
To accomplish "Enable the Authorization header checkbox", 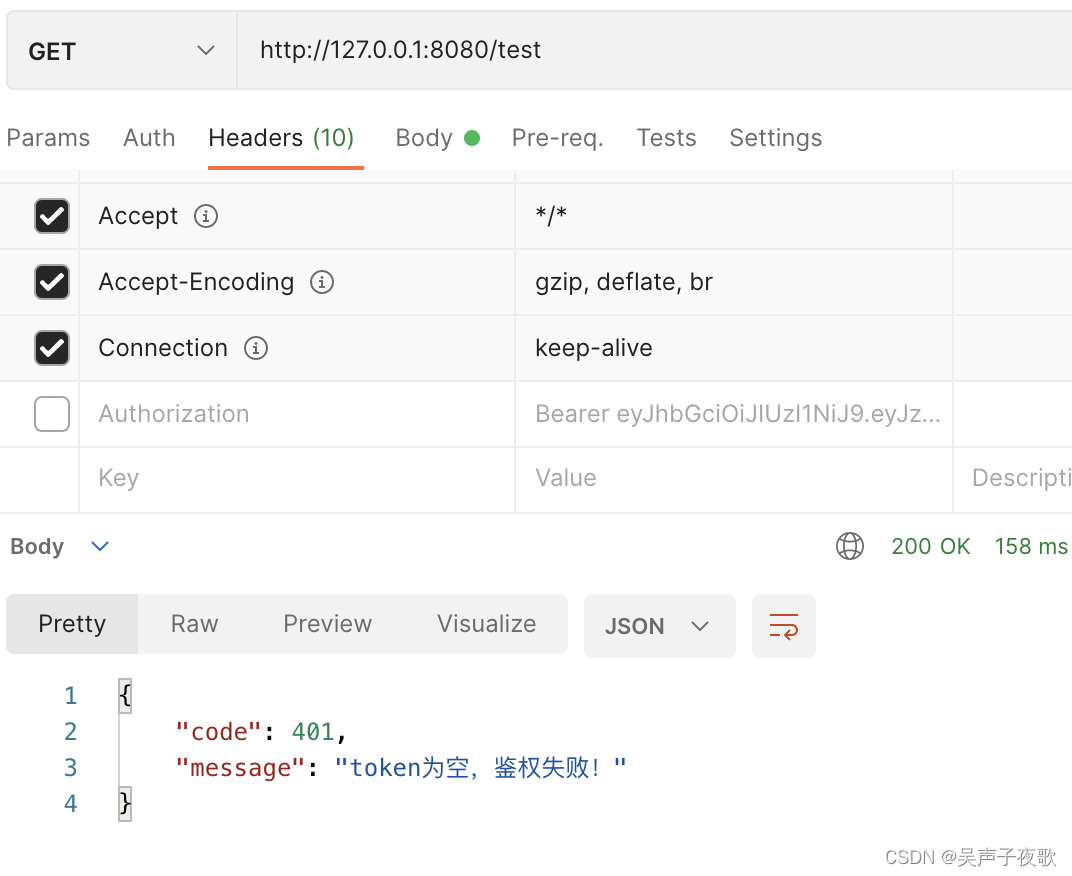I will point(52,414).
